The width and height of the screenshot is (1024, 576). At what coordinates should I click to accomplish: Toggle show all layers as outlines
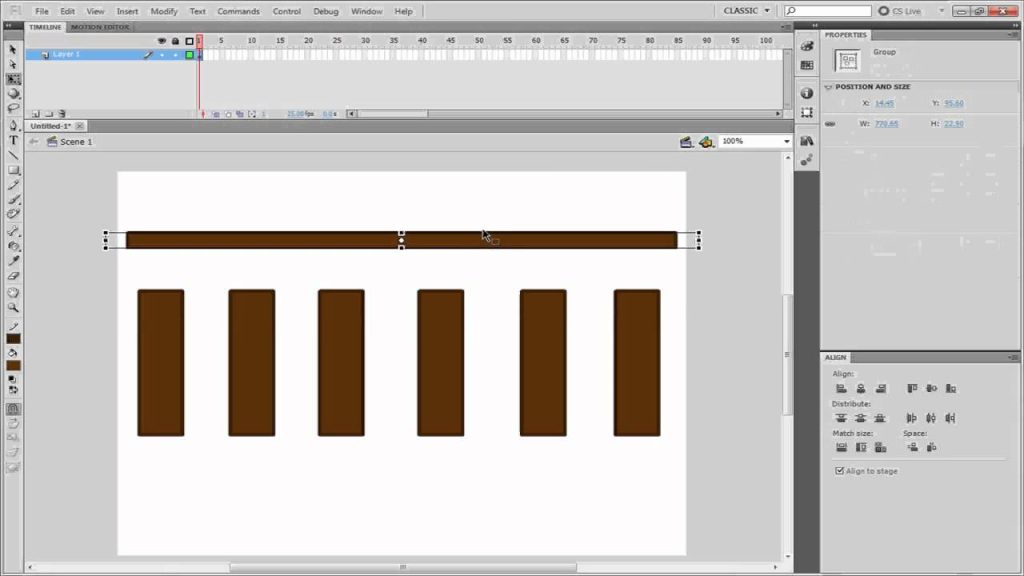point(189,41)
